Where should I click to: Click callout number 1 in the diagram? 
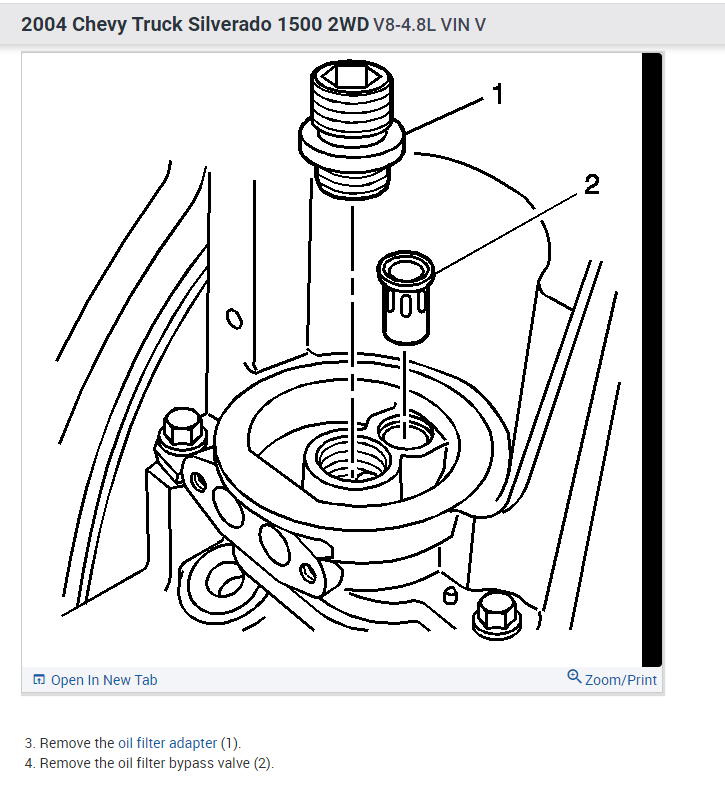click(x=498, y=94)
